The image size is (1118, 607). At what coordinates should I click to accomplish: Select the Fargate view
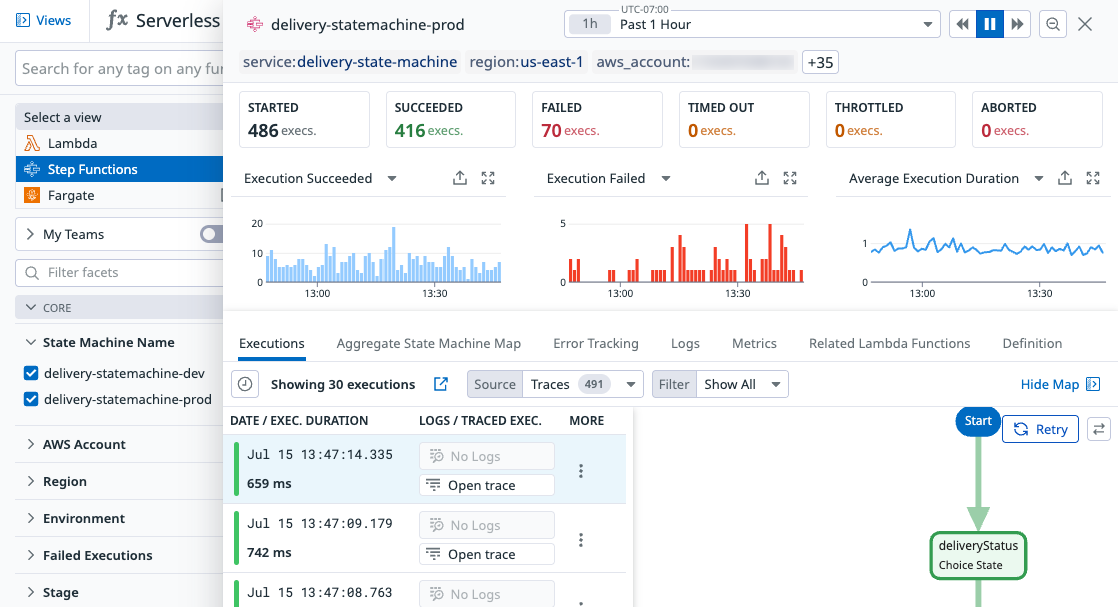coord(119,195)
